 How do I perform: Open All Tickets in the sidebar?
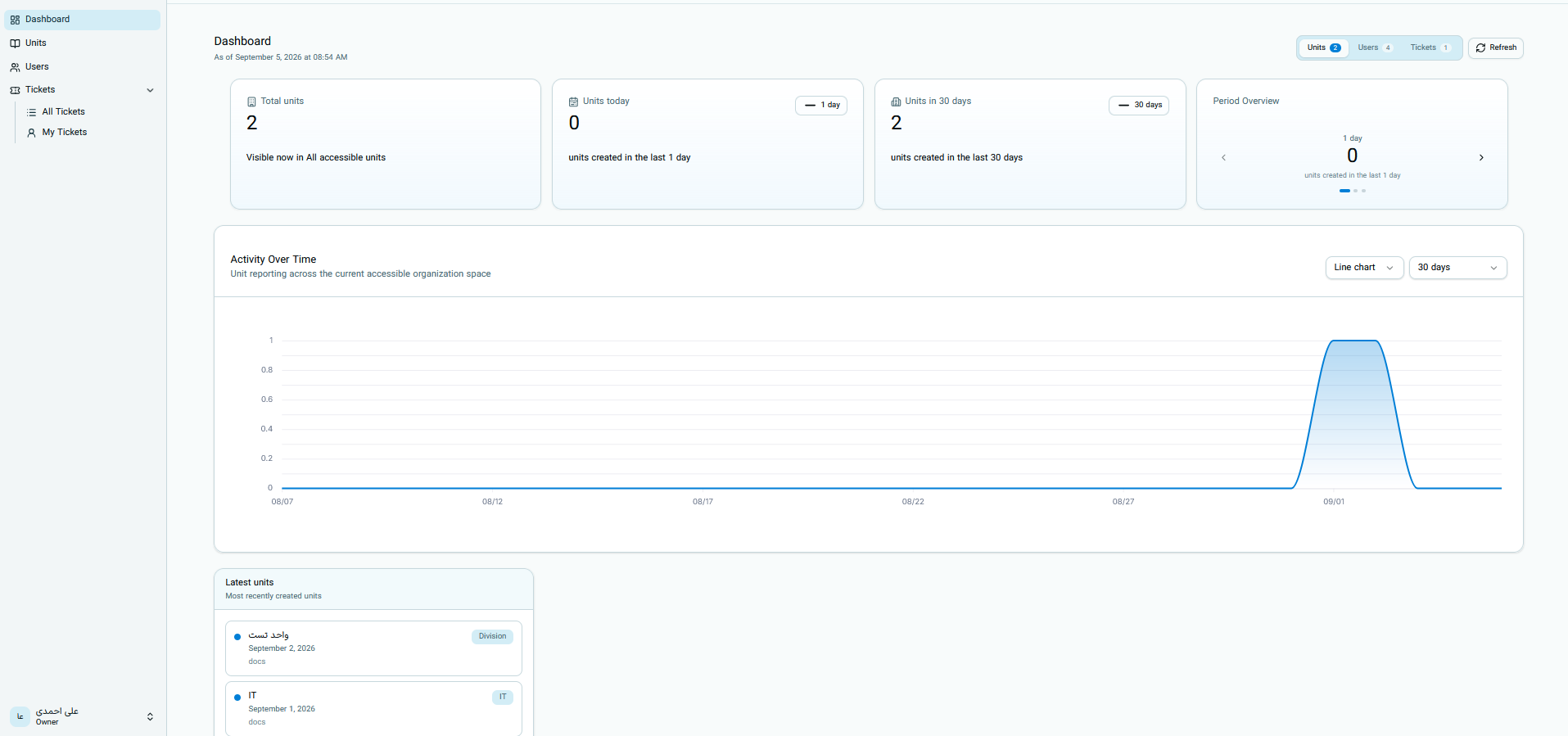coord(90,112)
